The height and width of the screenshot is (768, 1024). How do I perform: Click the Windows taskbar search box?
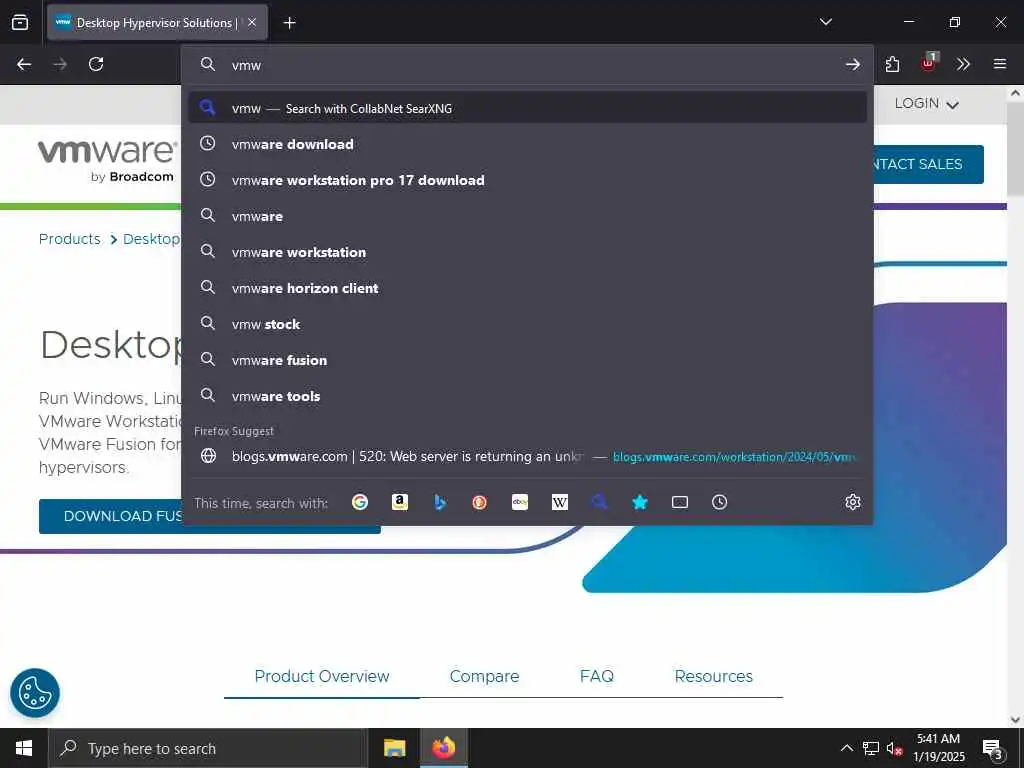pyautogui.click(x=207, y=748)
